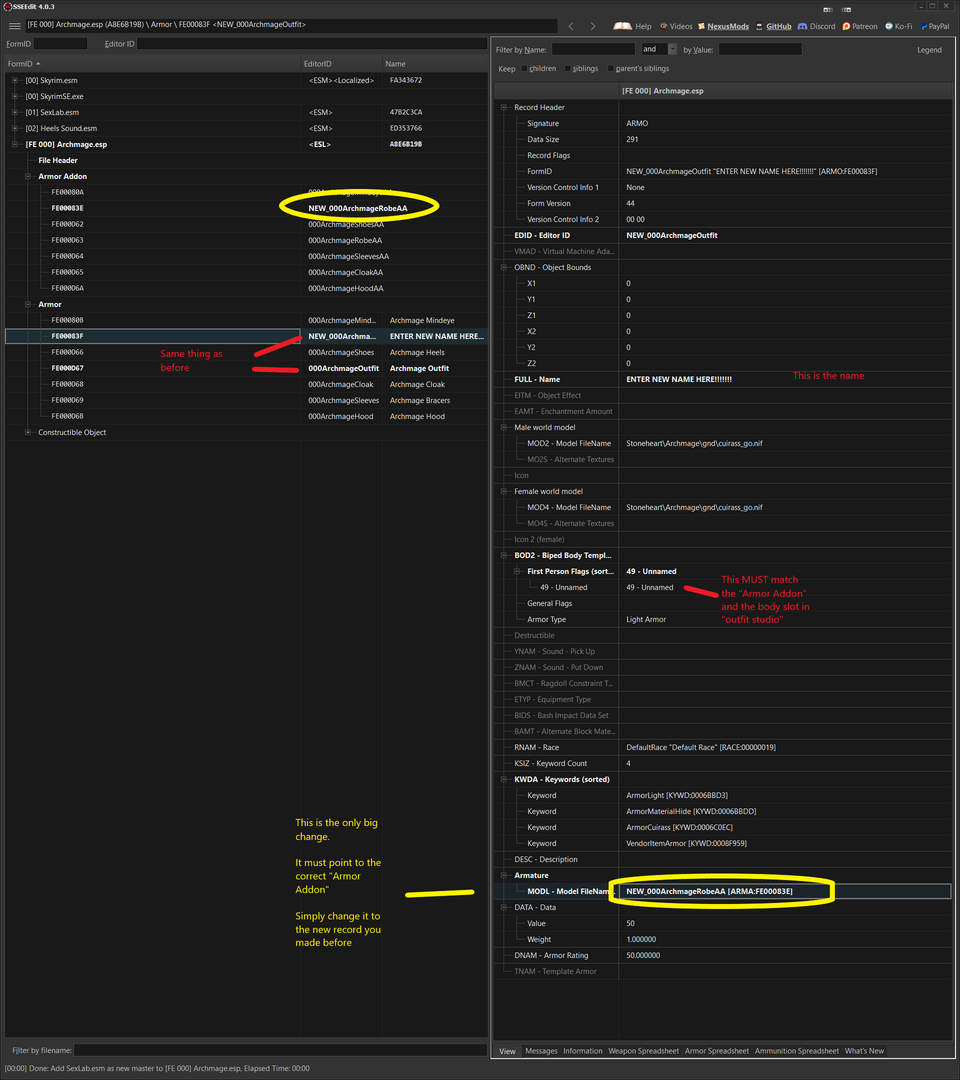
Task: Collapse KWDA - Keywords section
Action: pyautogui.click(x=503, y=779)
